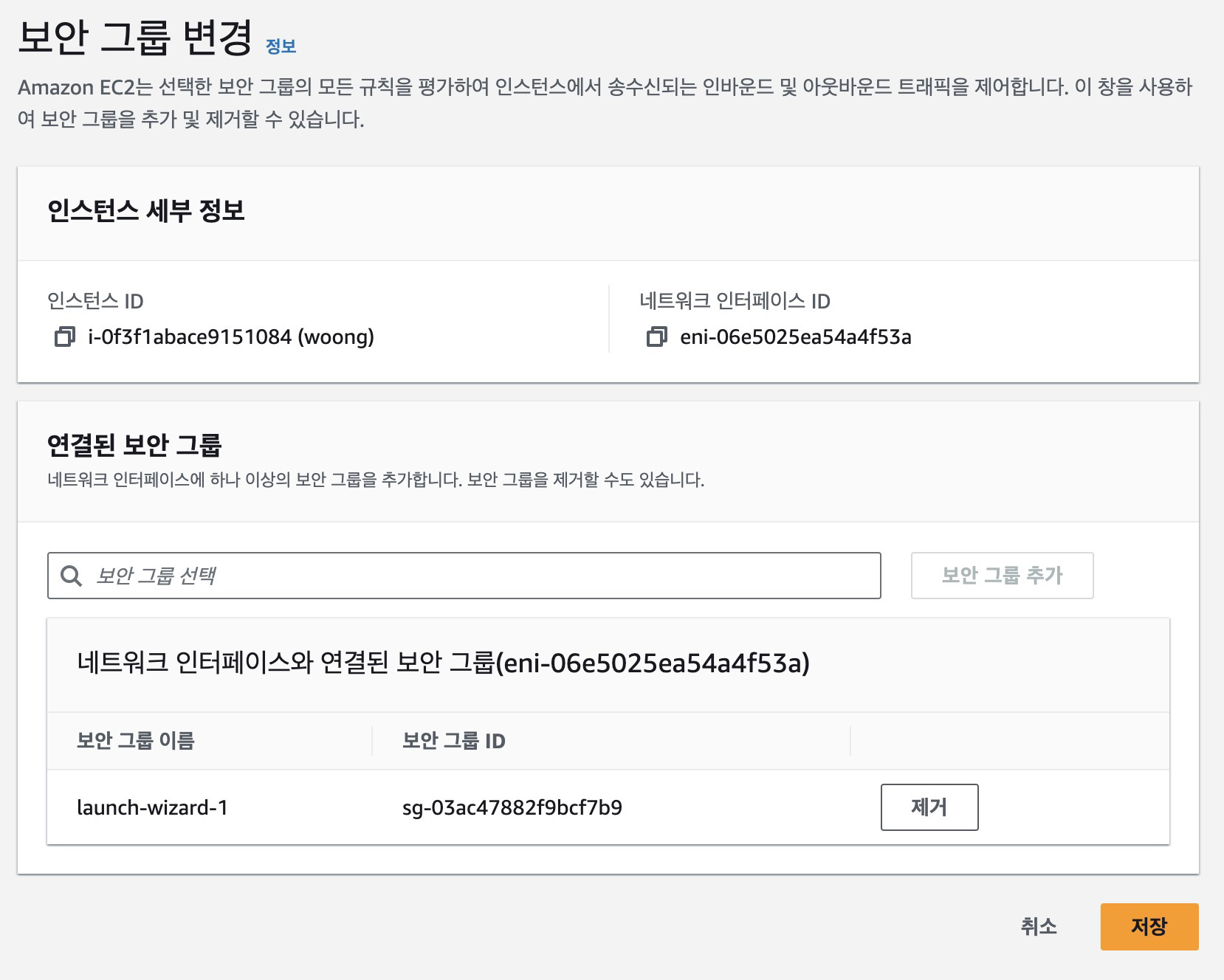1224x980 pixels.
Task: Click the table title with eni-06e5025ea54a4f53a in parentheses
Action: 443,663
